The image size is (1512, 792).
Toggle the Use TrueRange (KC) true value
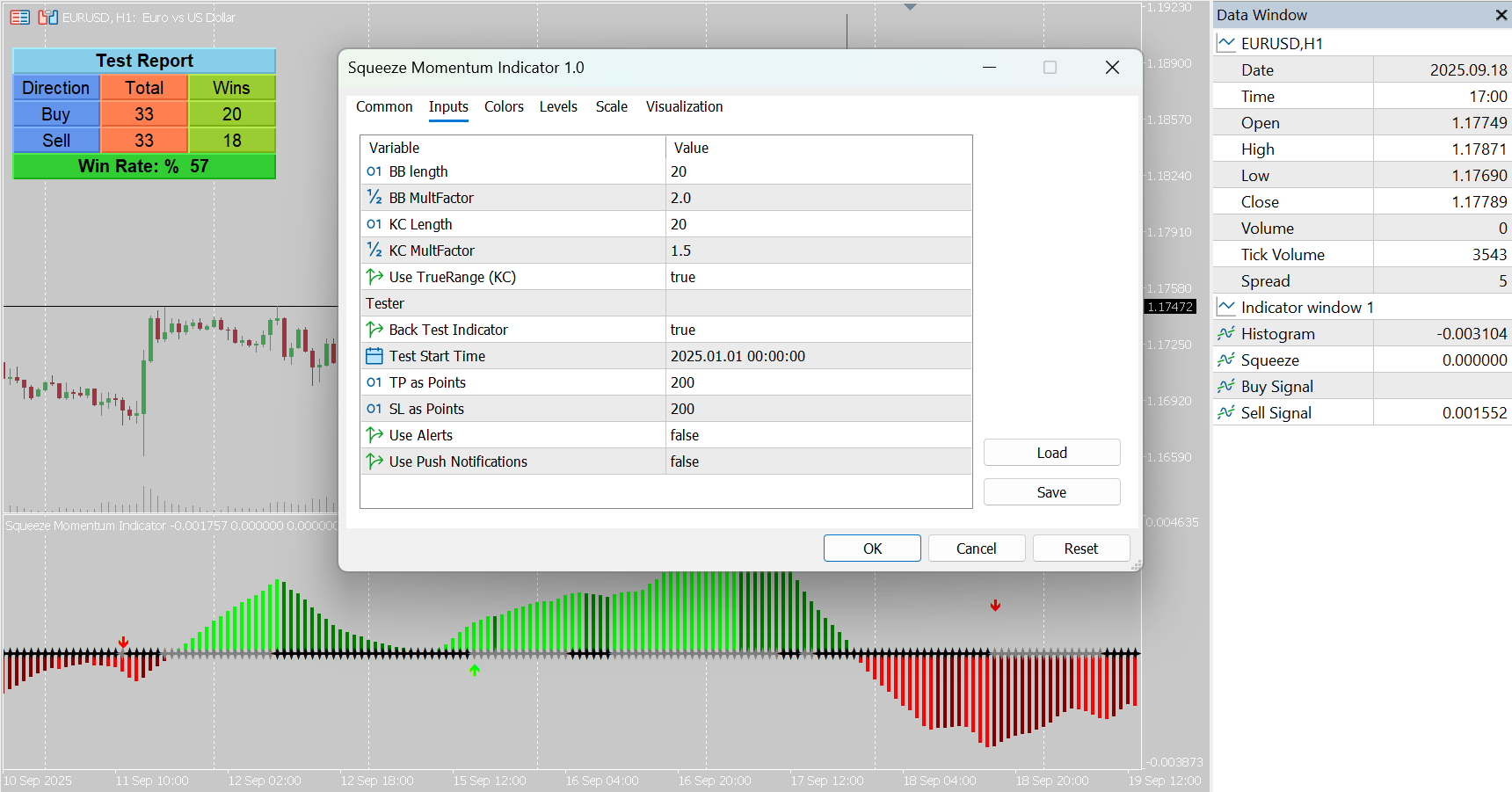tap(818, 277)
